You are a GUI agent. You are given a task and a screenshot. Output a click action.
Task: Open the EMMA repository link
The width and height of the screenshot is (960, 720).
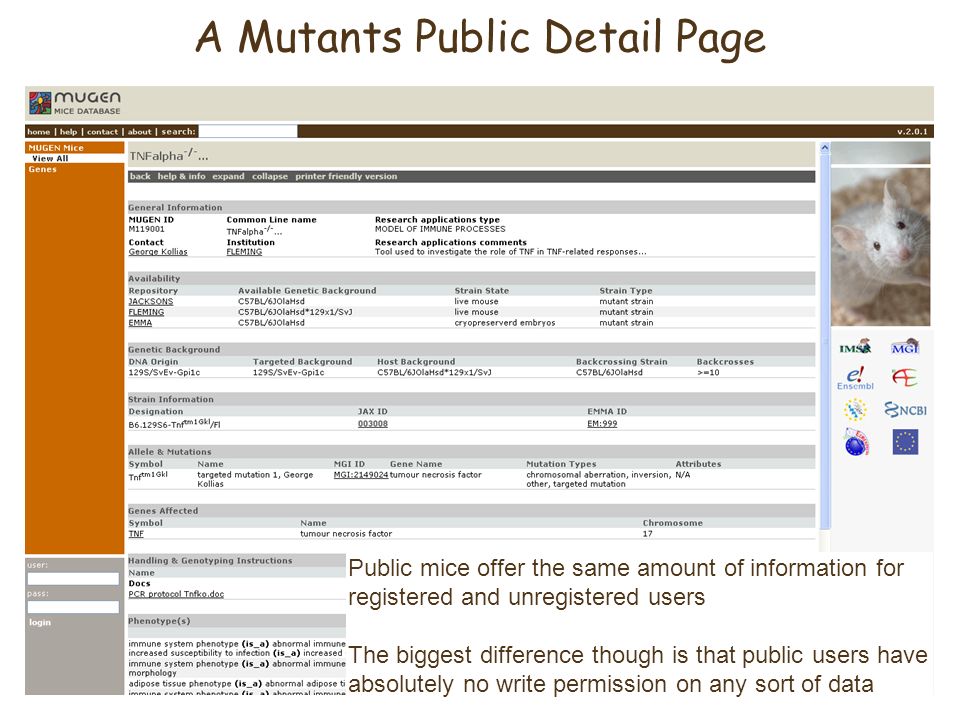140,323
